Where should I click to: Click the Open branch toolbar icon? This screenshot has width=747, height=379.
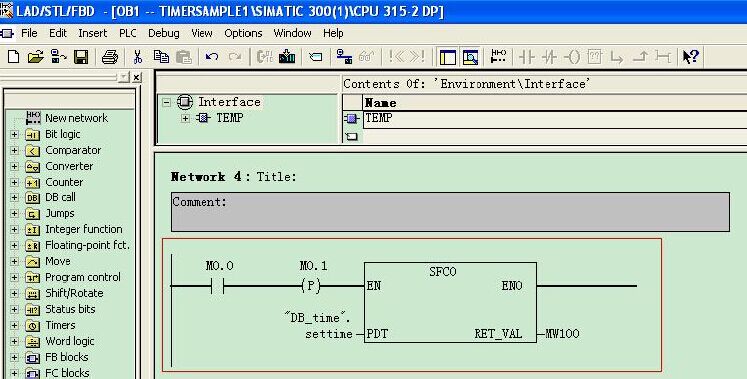[617, 58]
